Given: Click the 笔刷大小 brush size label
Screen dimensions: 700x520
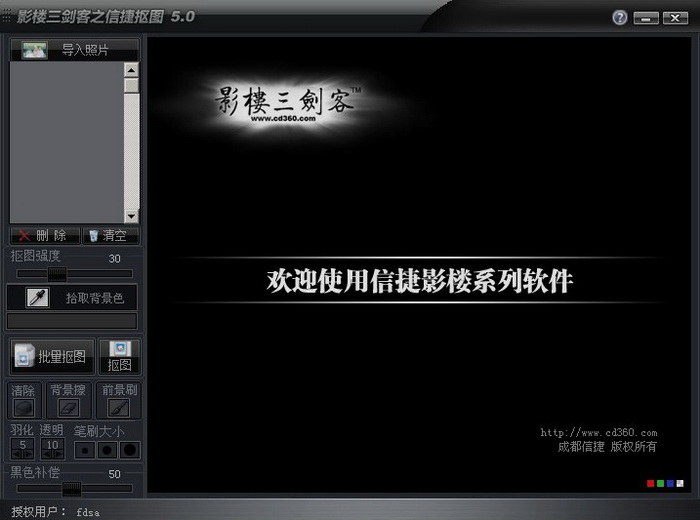Looking at the screenshot, I should [99, 431].
